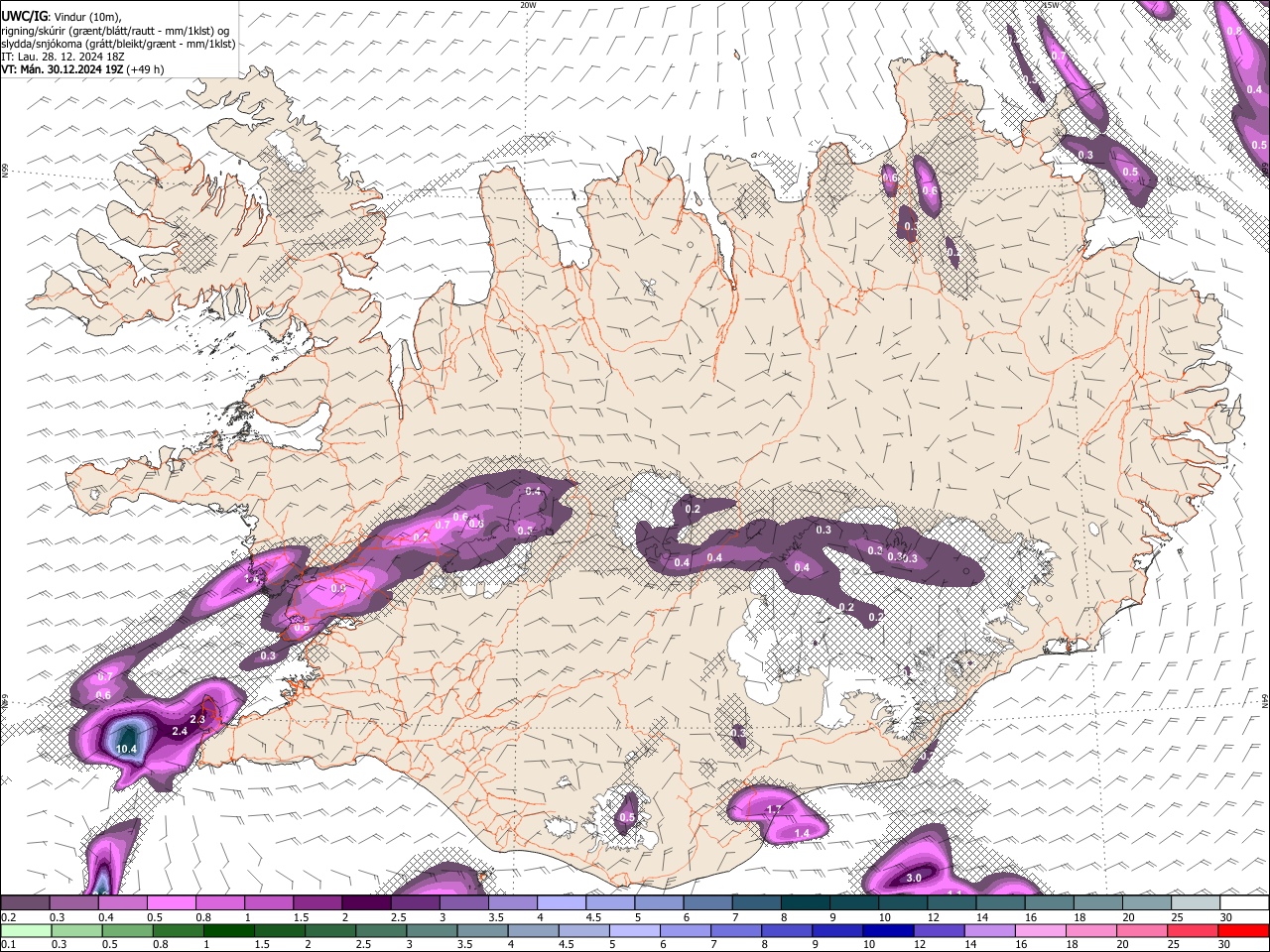Select the red 25 swatch in the lower legend
The width and height of the screenshot is (1270, 952).
(x=1192, y=930)
